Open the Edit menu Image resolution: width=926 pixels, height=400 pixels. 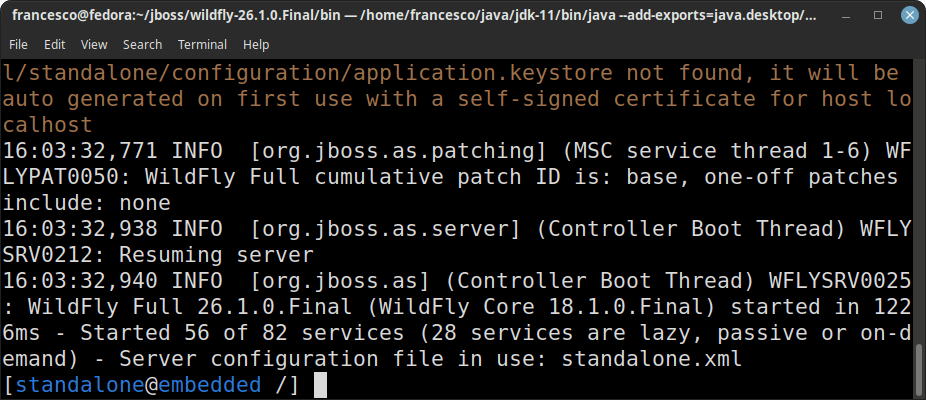(x=54, y=44)
